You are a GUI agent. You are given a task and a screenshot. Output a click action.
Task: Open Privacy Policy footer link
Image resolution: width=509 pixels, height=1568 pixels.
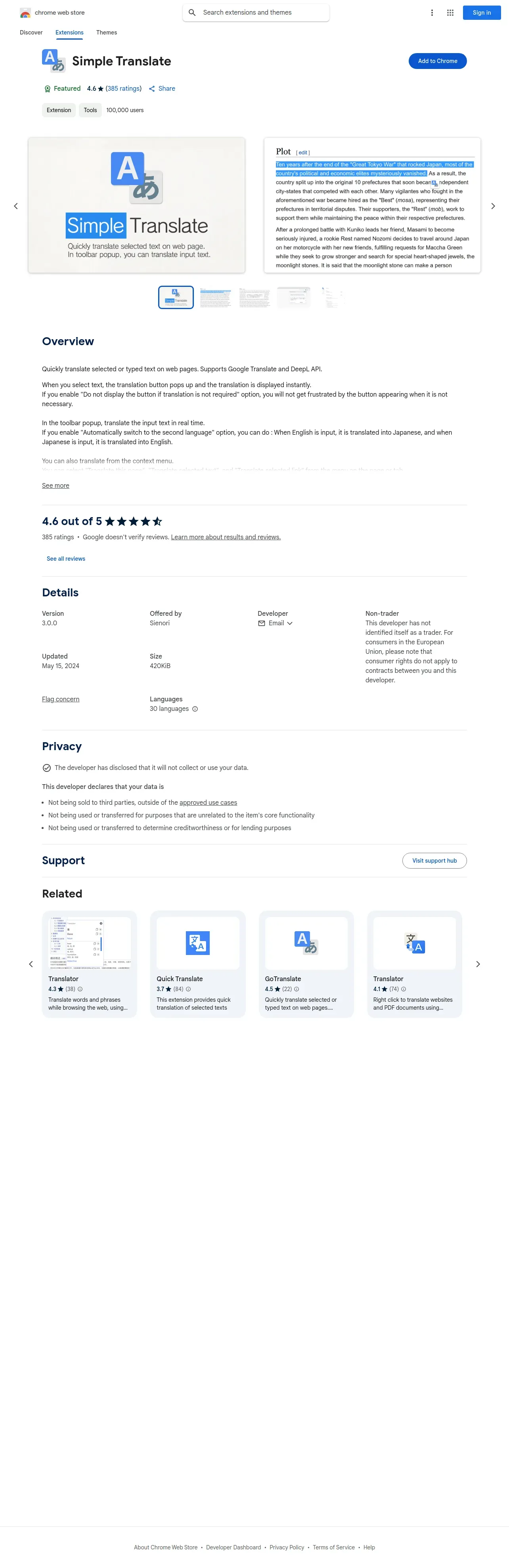287,1547
